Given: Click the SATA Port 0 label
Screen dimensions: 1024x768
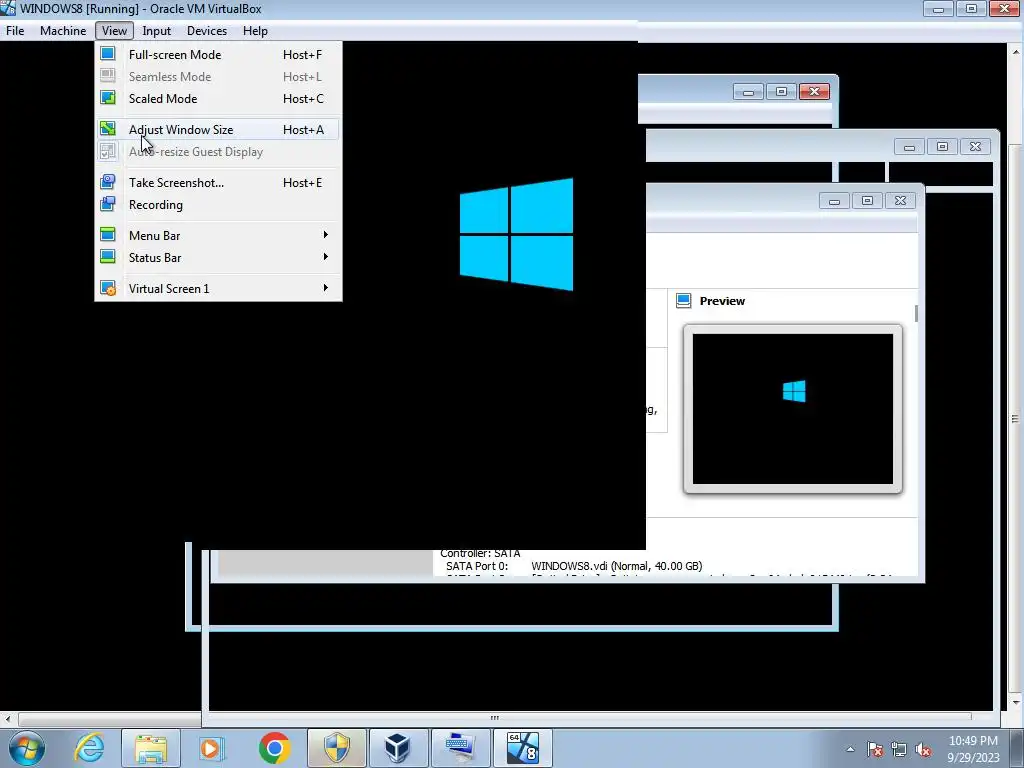Looking at the screenshot, I should pyautogui.click(x=477, y=566).
